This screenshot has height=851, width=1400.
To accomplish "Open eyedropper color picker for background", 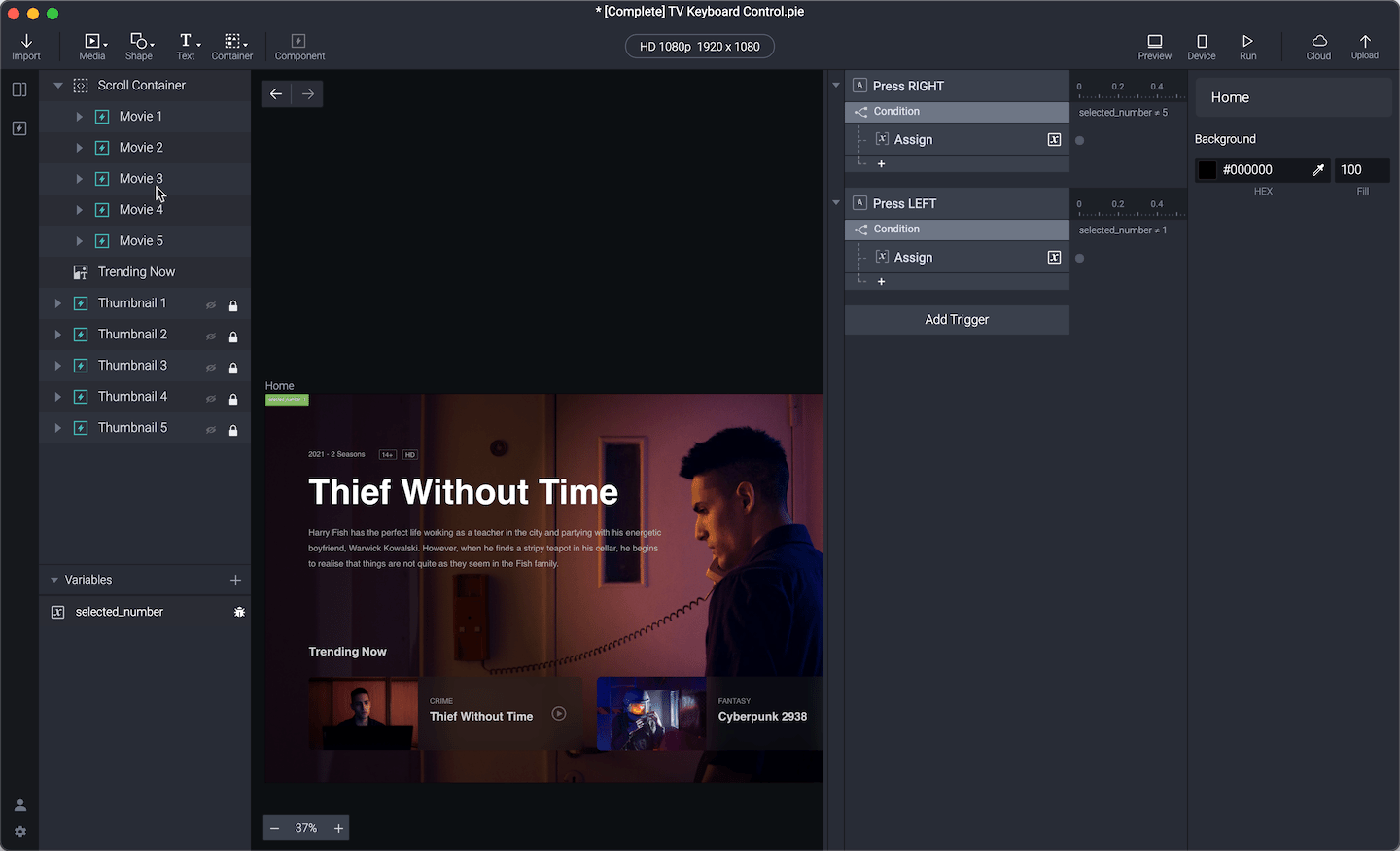I will [1318, 169].
